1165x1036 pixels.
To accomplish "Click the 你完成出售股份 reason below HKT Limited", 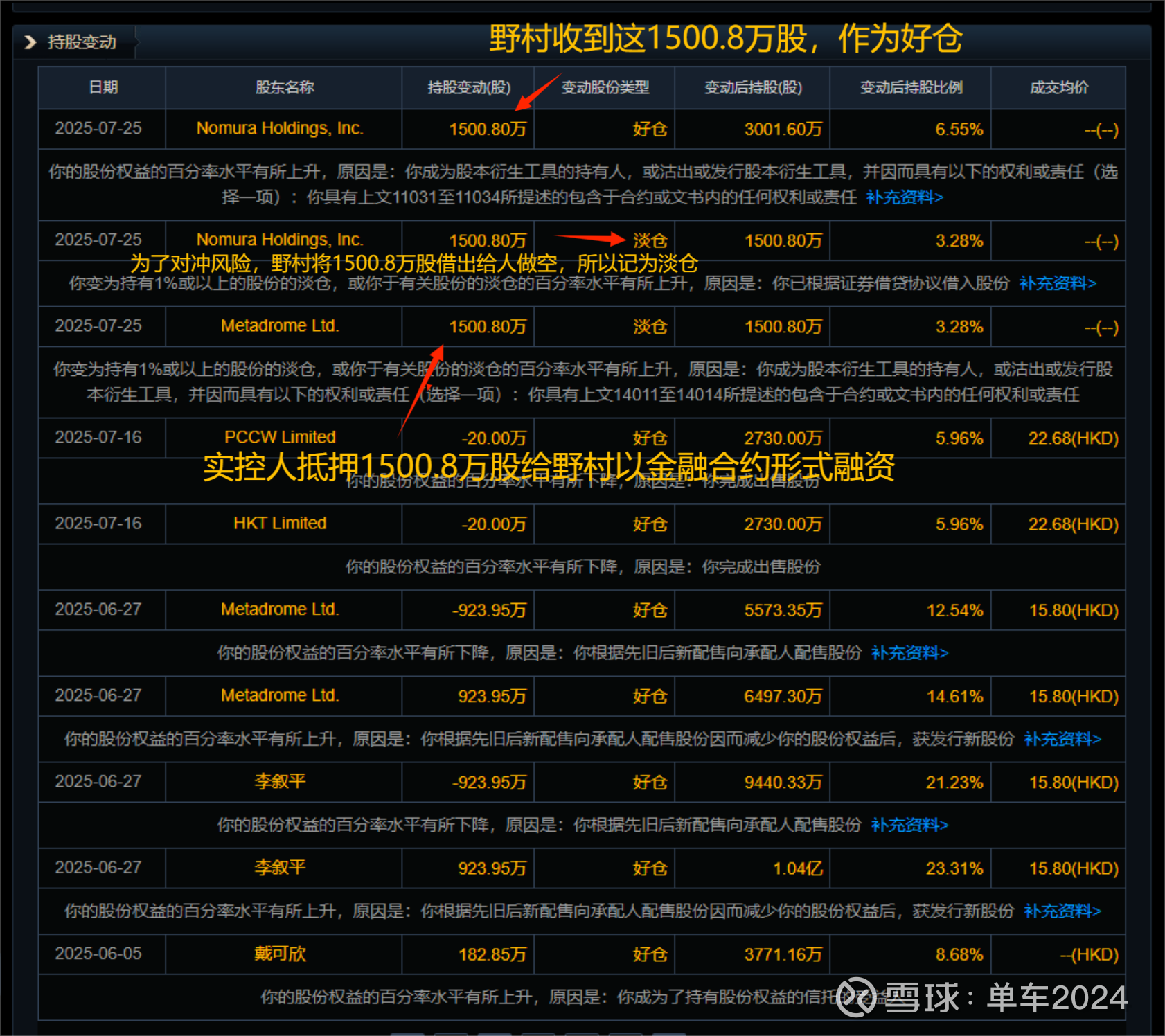I will point(761,567).
